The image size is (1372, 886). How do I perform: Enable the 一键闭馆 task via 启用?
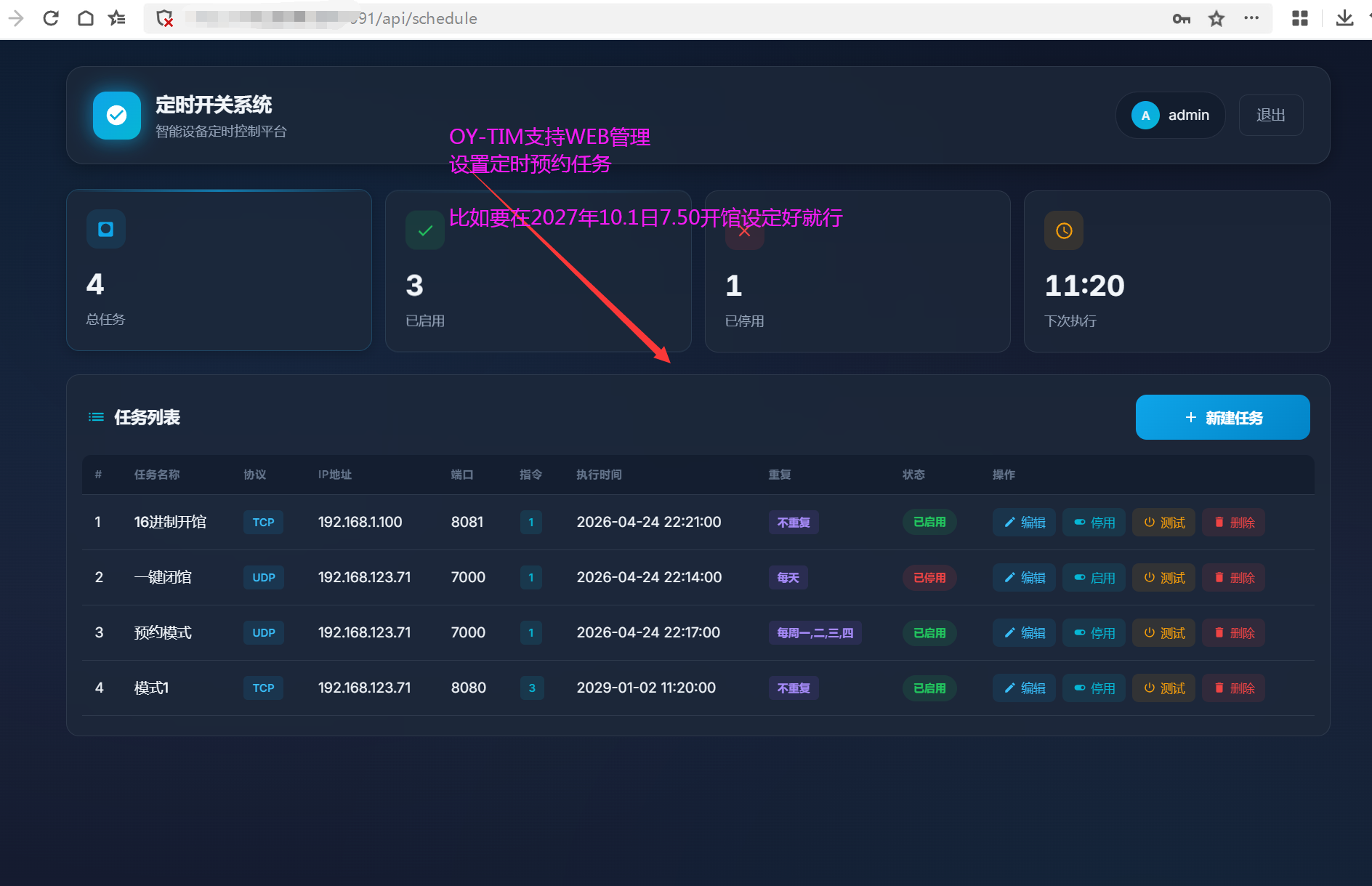click(x=1094, y=578)
